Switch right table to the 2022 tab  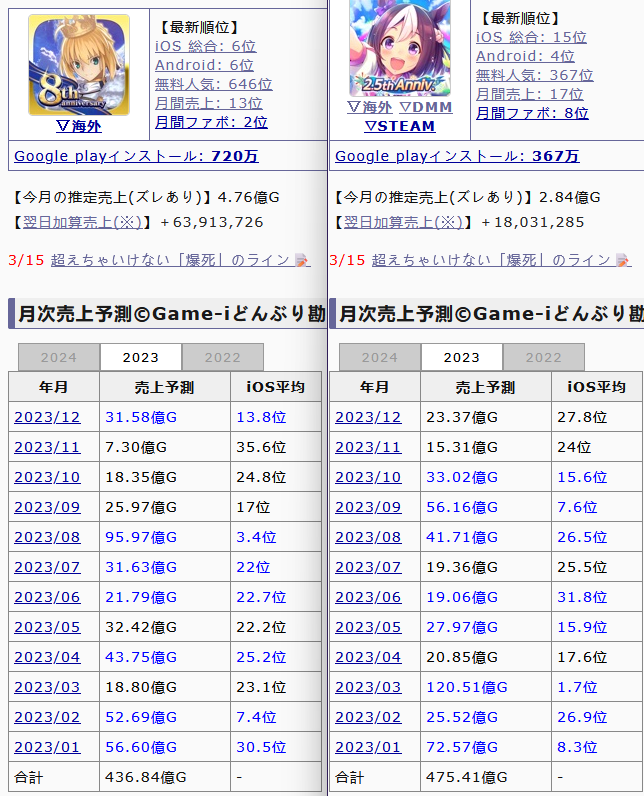tap(544, 357)
